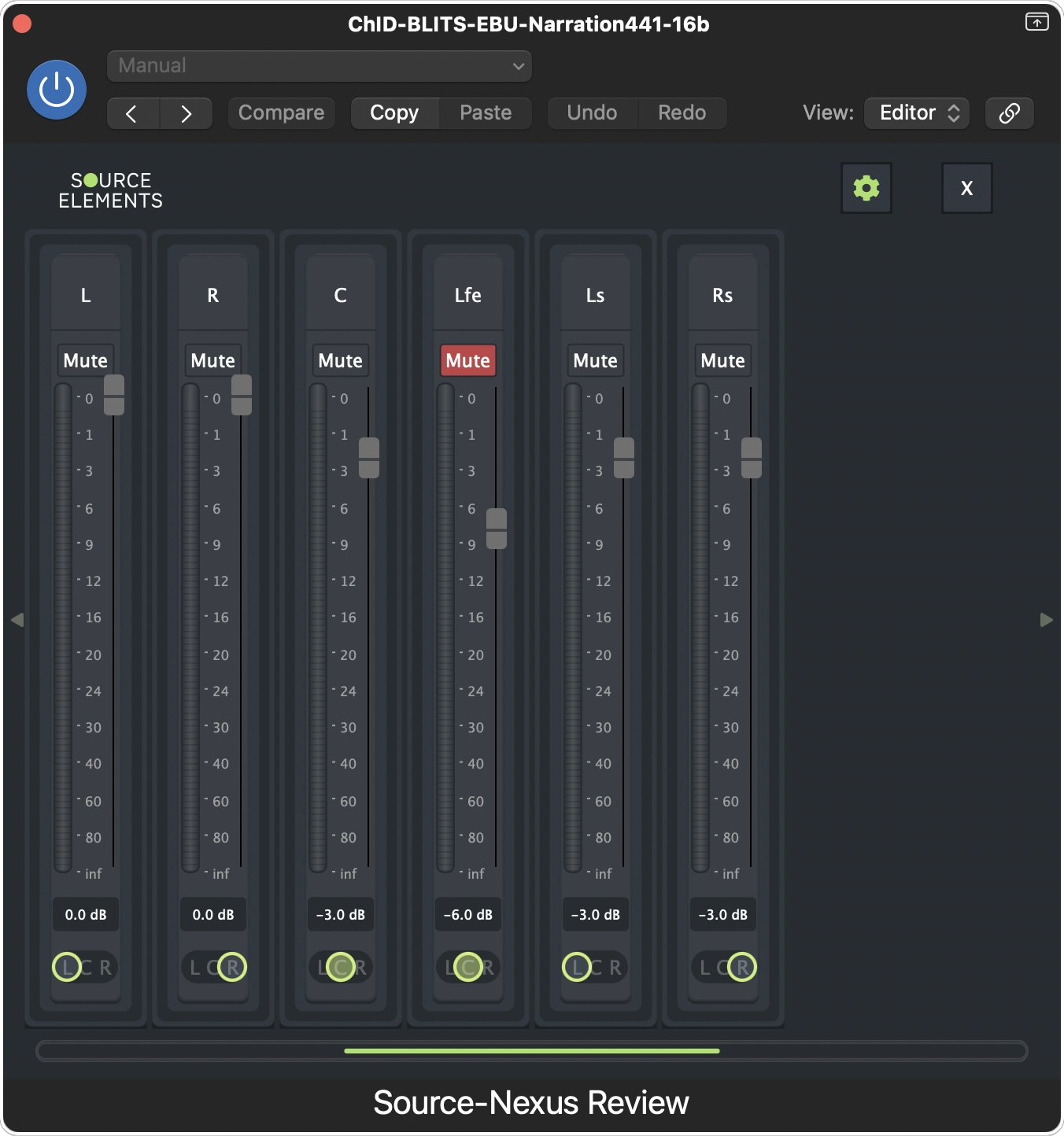The width and height of the screenshot is (1064, 1136).
Task: Click the Paste button
Action: coord(486,113)
